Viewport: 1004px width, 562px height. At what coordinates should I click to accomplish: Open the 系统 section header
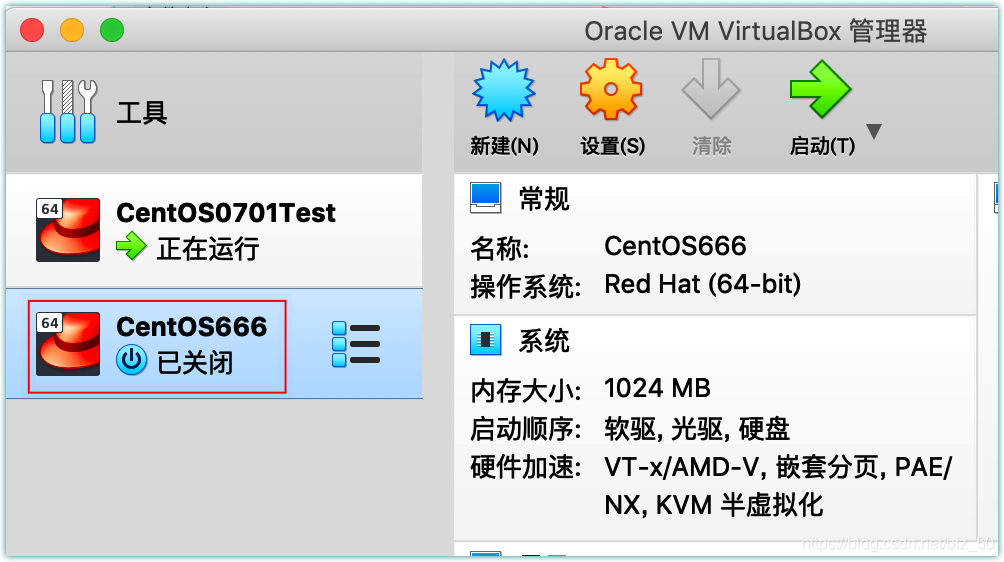pos(544,341)
